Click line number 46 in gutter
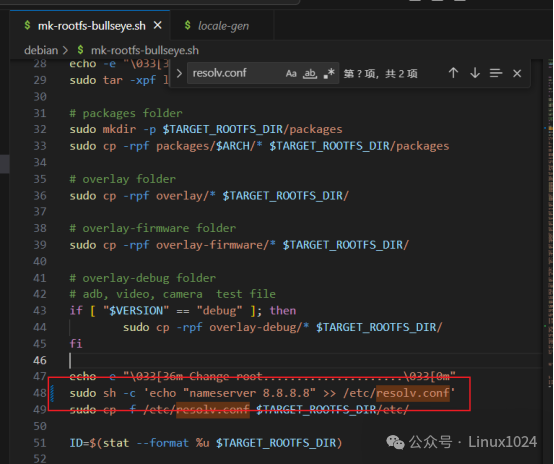Image resolution: width=554 pixels, height=464 pixels. [40, 360]
